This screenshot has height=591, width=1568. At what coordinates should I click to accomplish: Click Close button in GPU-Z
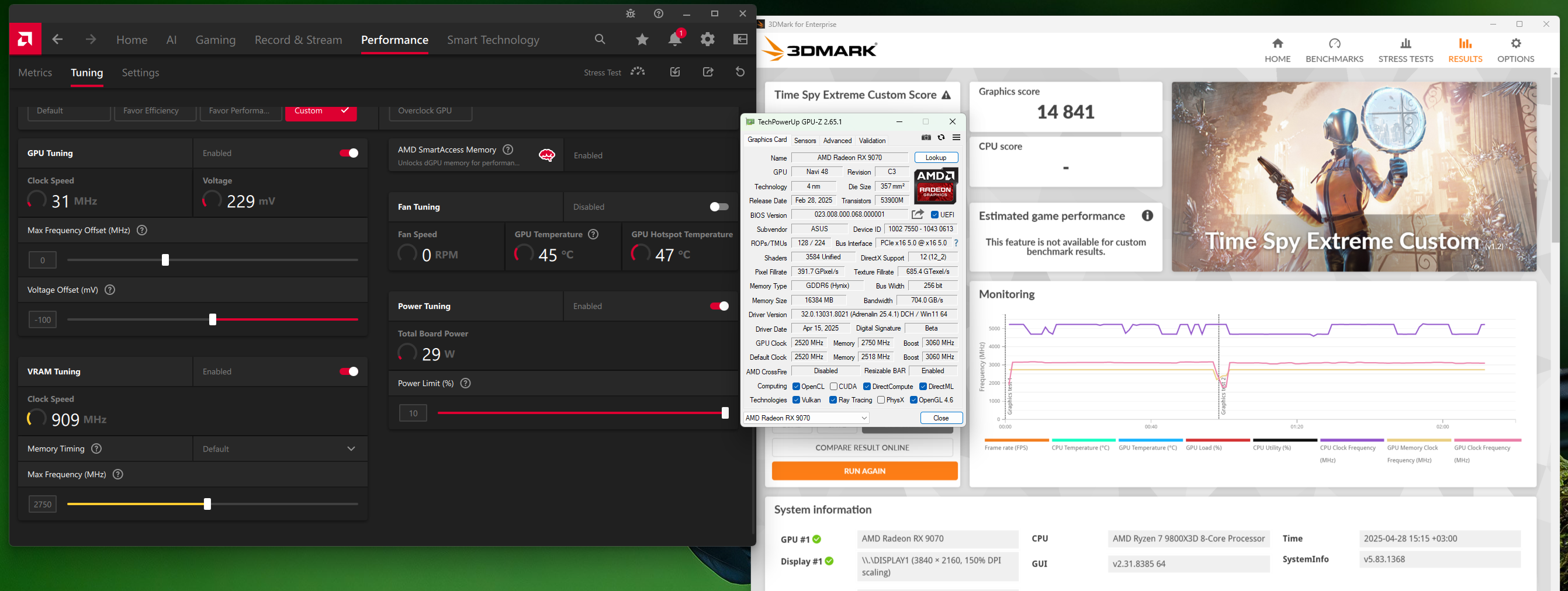coord(941,418)
